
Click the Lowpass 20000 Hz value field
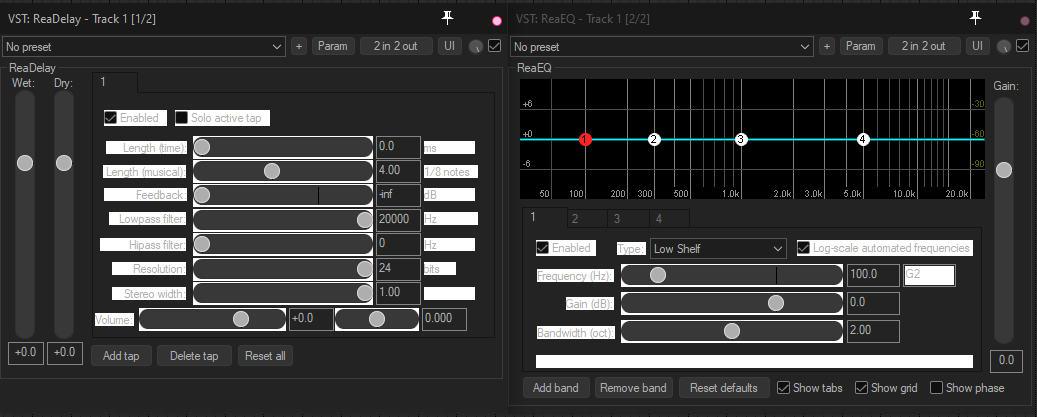click(x=398, y=219)
